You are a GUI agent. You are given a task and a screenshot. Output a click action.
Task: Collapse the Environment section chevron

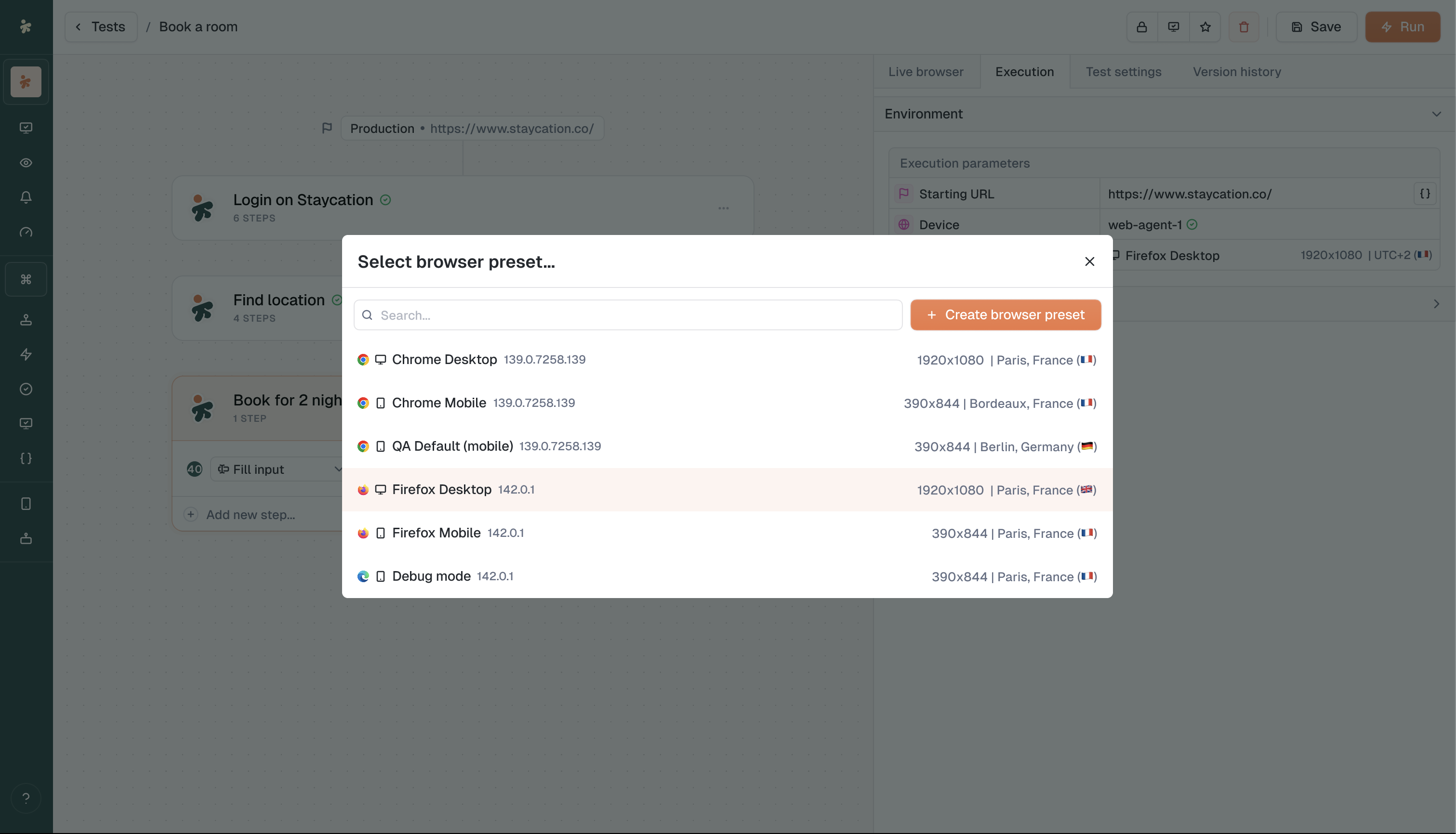(x=1436, y=114)
